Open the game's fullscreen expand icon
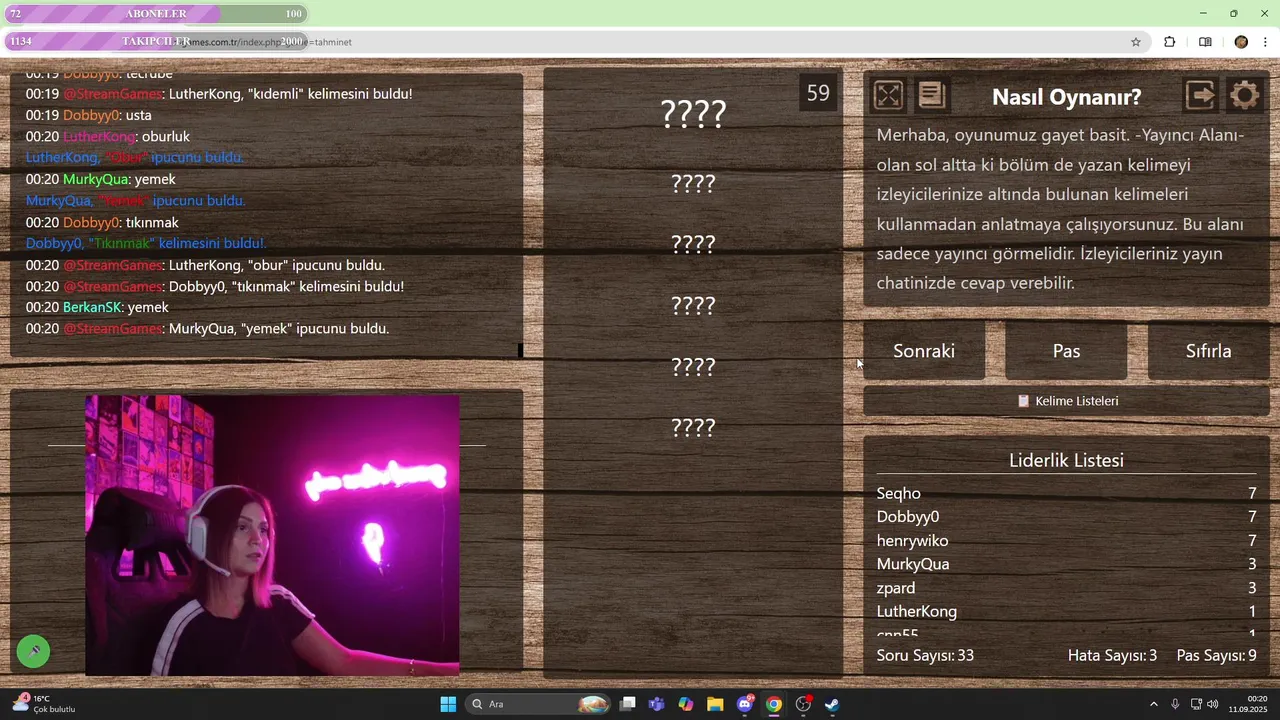The height and width of the screenshot is (720, 1280). point(888,95)
